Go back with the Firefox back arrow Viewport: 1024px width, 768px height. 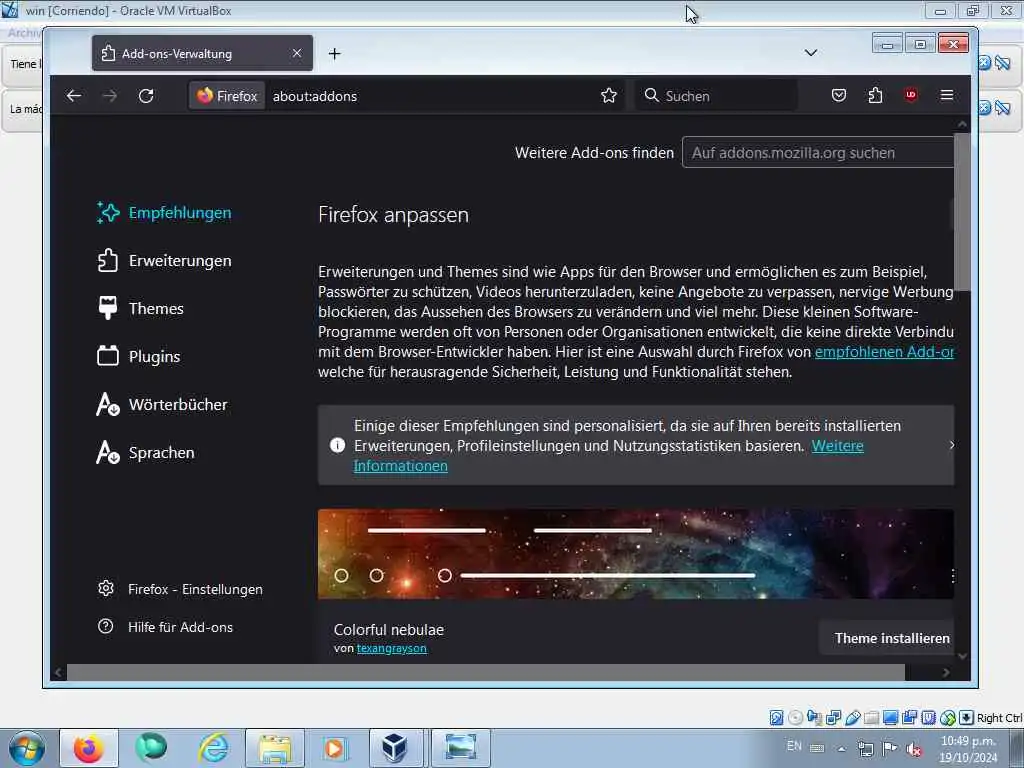[x=74, y=96]
